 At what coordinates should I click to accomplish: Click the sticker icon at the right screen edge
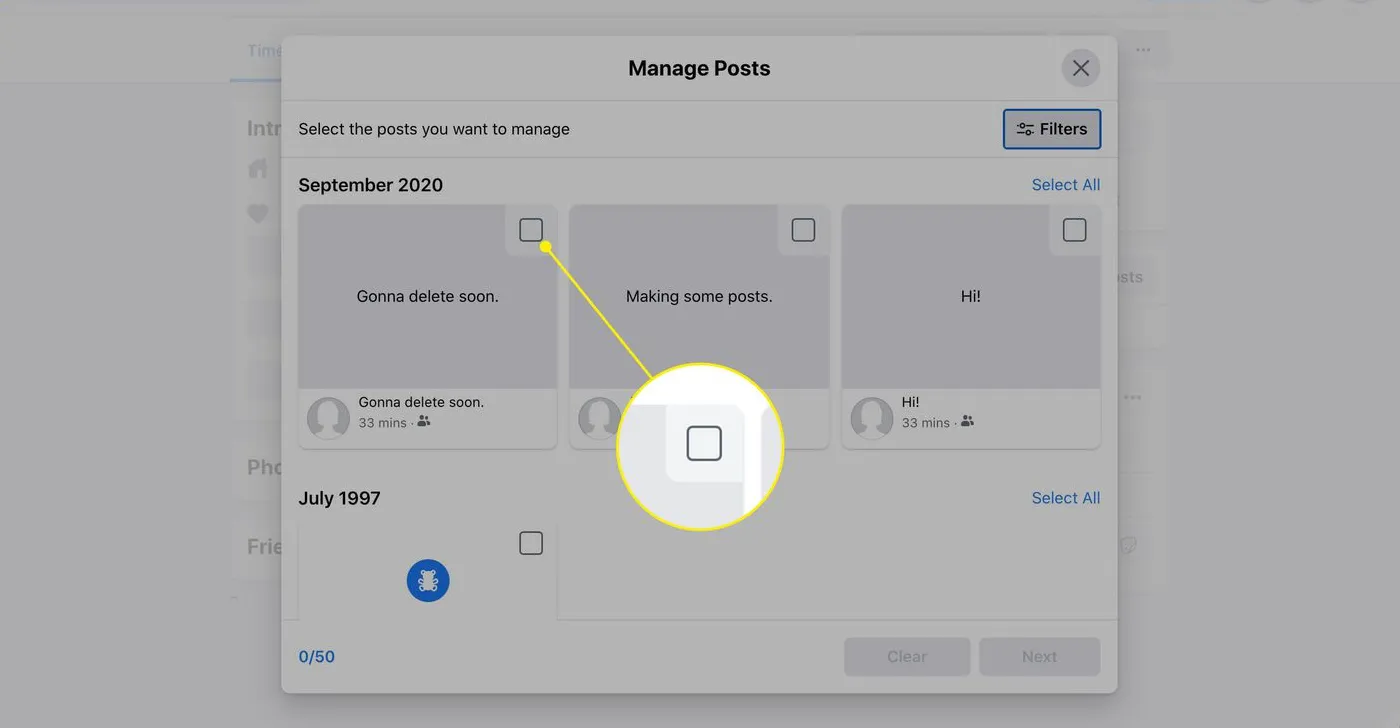pos(1128,545)
